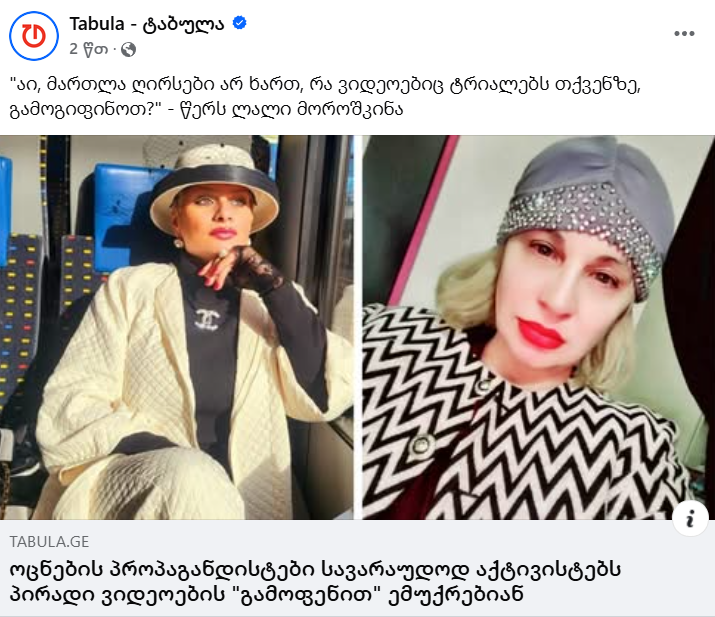This screenshot has width=715, height=617.
Task: Open the three-dot post options menu
Action: coord(684,33)
